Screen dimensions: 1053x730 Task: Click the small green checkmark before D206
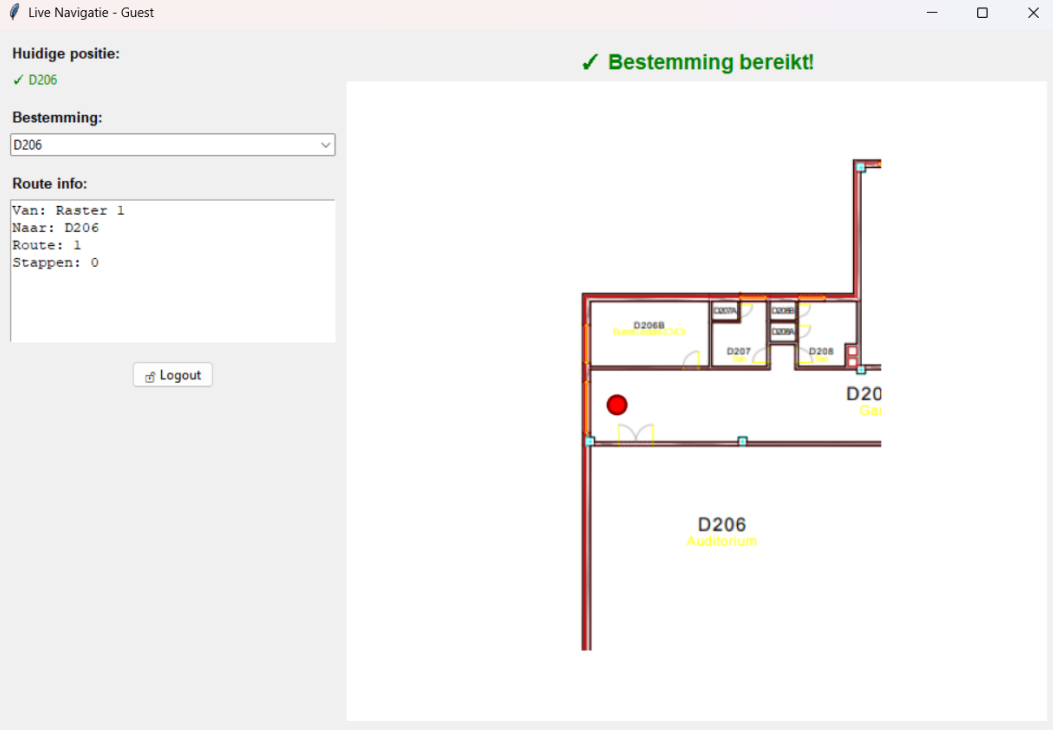pos(18,80)
